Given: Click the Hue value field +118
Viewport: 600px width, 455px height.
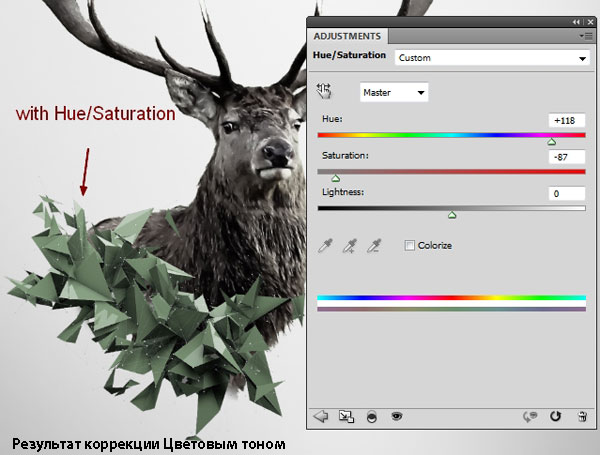Looking at the screenshot, I should point(566,121).
